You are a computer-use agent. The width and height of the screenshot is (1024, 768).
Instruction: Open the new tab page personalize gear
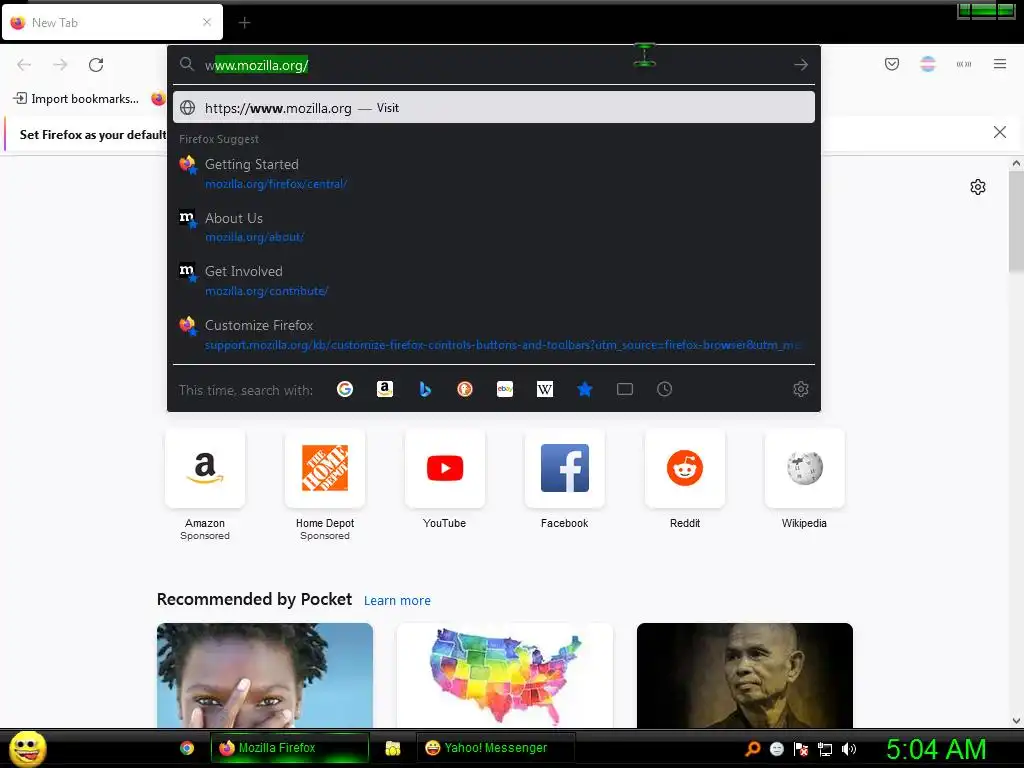click(978, 187)
